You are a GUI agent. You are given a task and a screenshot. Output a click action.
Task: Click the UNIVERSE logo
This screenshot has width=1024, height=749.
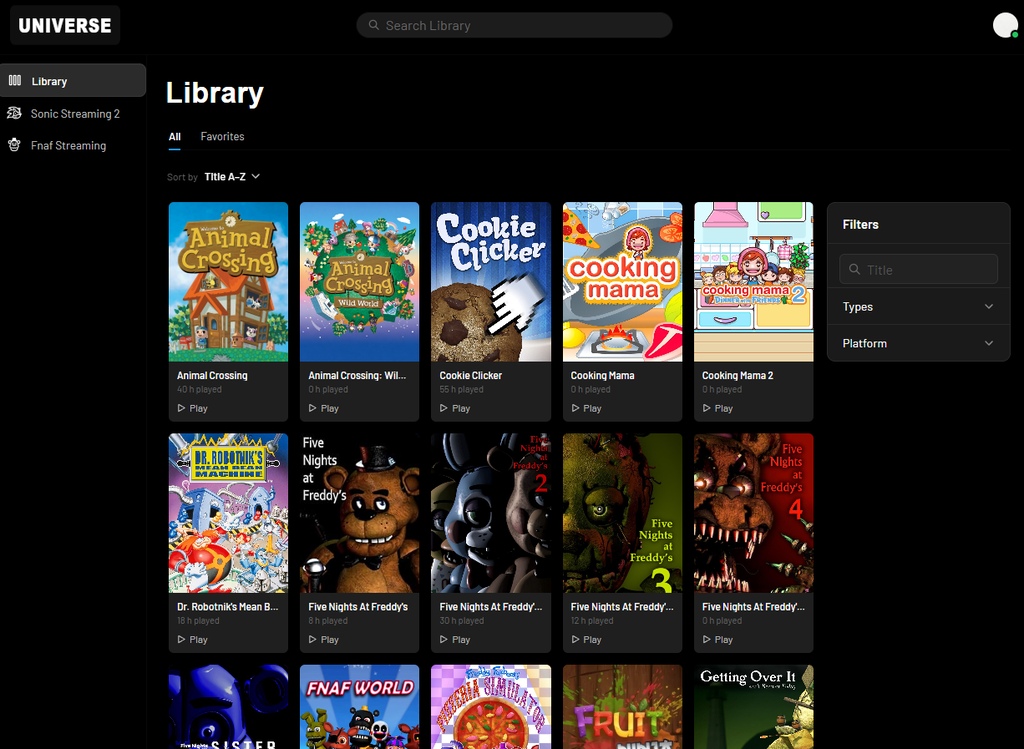tap(65, 25)
